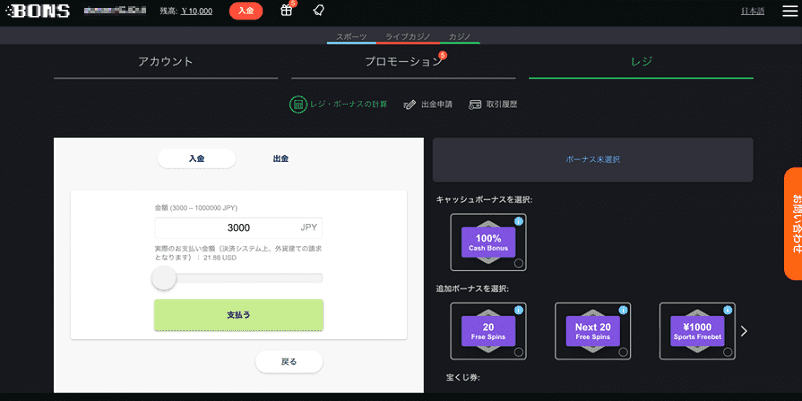The width and height of the screenshot is (802, 401).
Task: Go to the ライブカジノ section
Action: click(408, 37)
